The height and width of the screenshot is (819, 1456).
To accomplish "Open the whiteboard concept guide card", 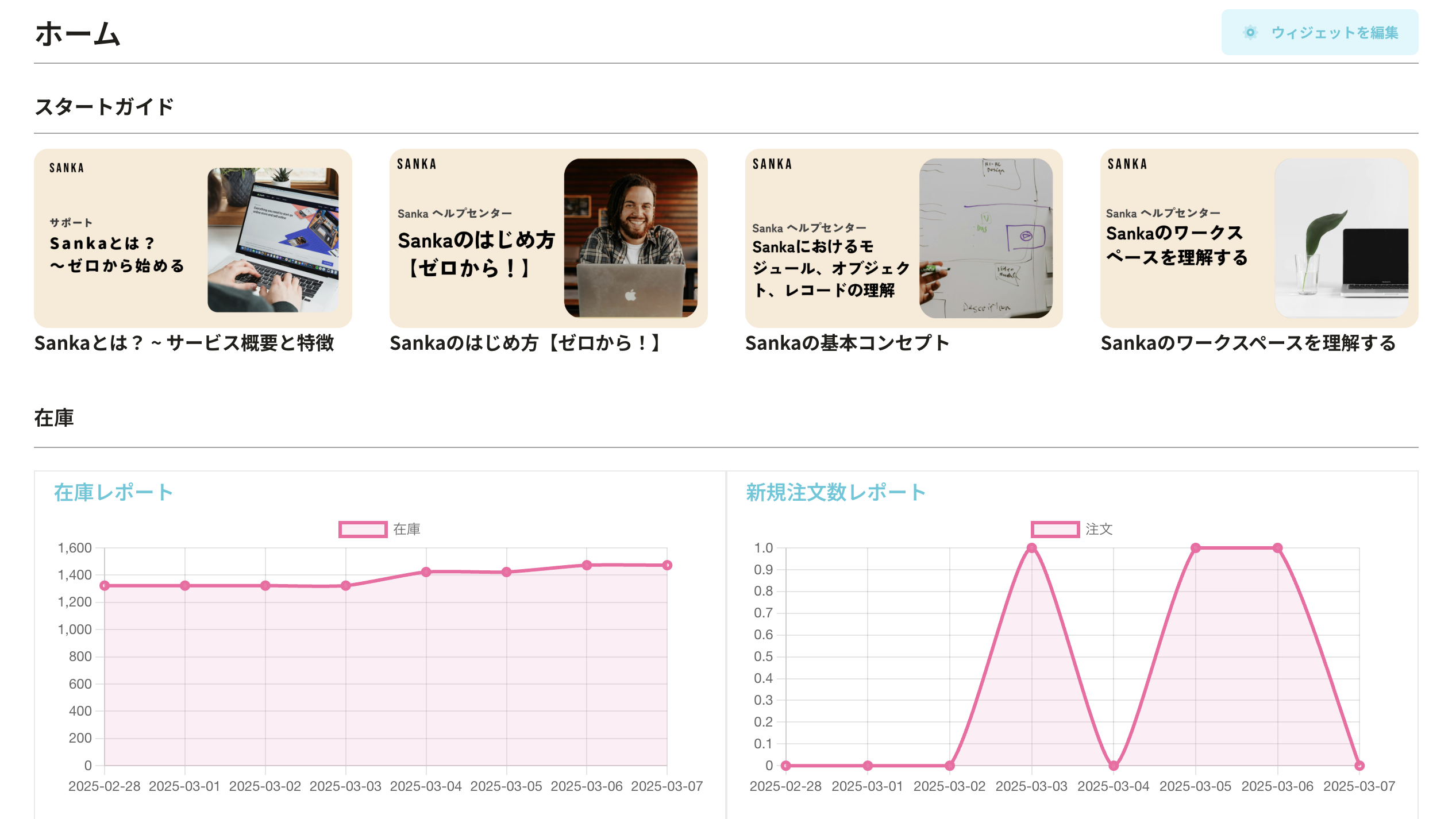I will pyautogui.click(x=903, y=238).
